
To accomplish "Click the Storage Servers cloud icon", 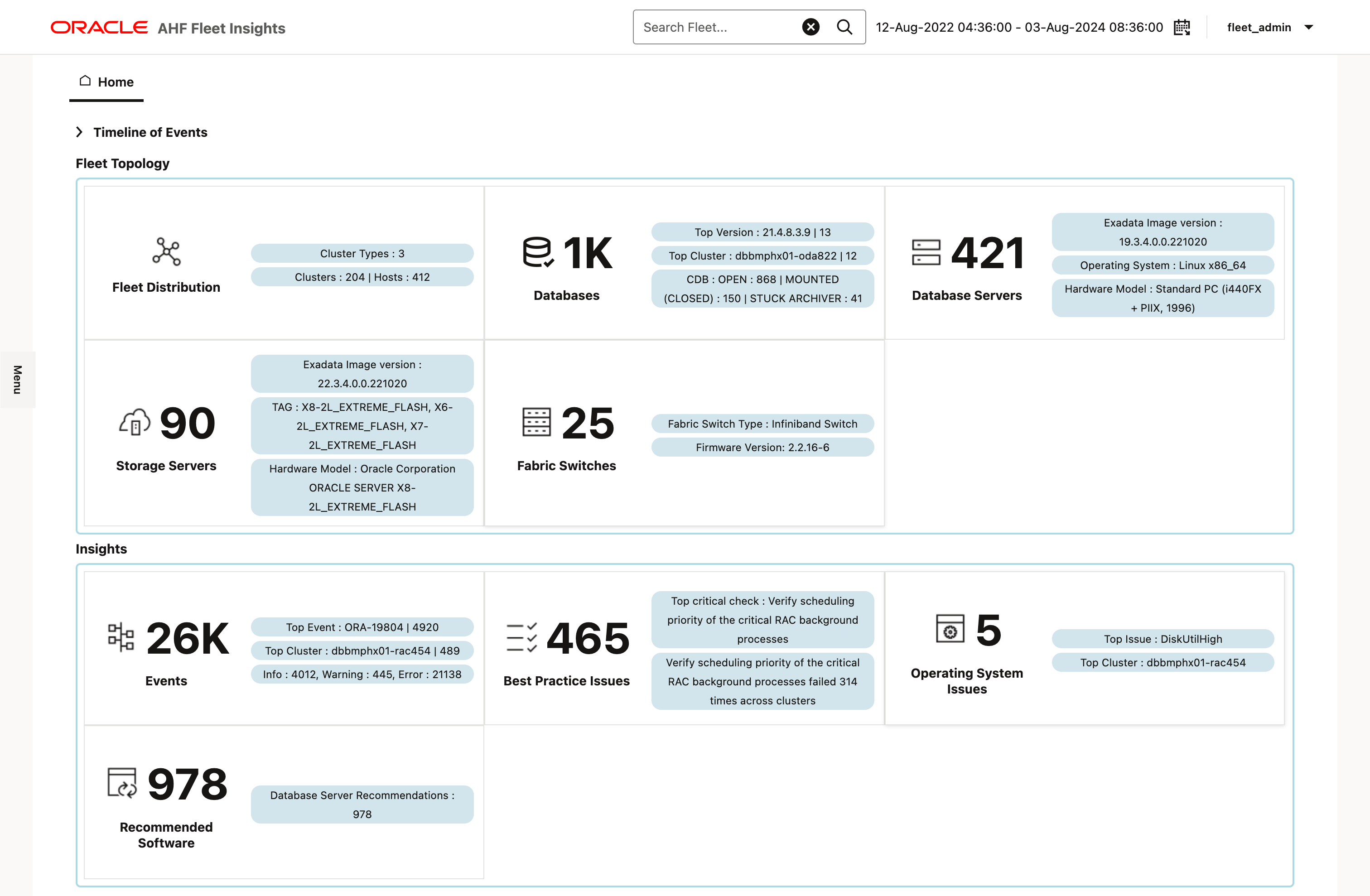I will point(135,422).
